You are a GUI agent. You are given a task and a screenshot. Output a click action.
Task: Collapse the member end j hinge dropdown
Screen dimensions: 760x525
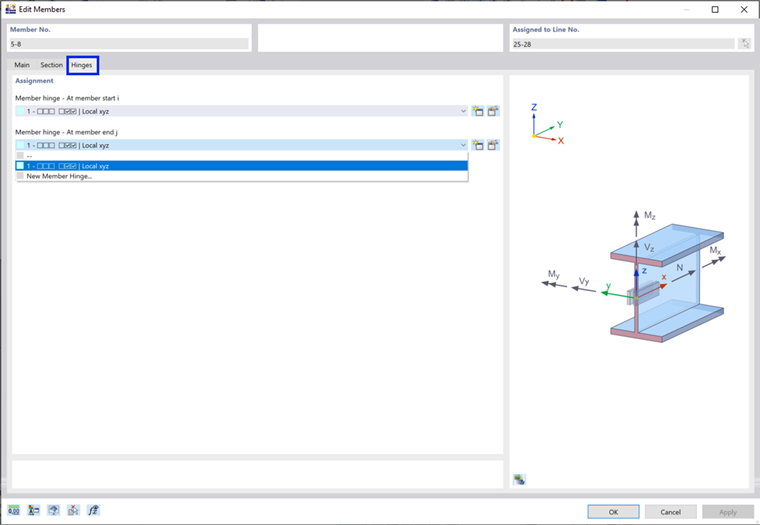(x=463, y=145)
